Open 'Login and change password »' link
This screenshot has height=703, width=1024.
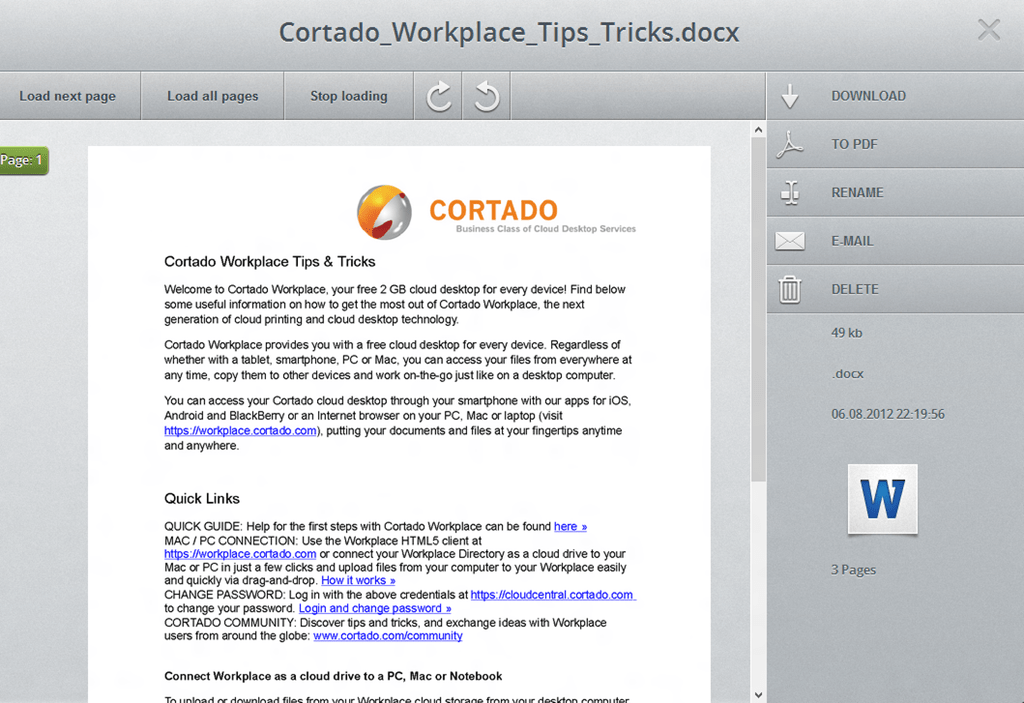375,608
